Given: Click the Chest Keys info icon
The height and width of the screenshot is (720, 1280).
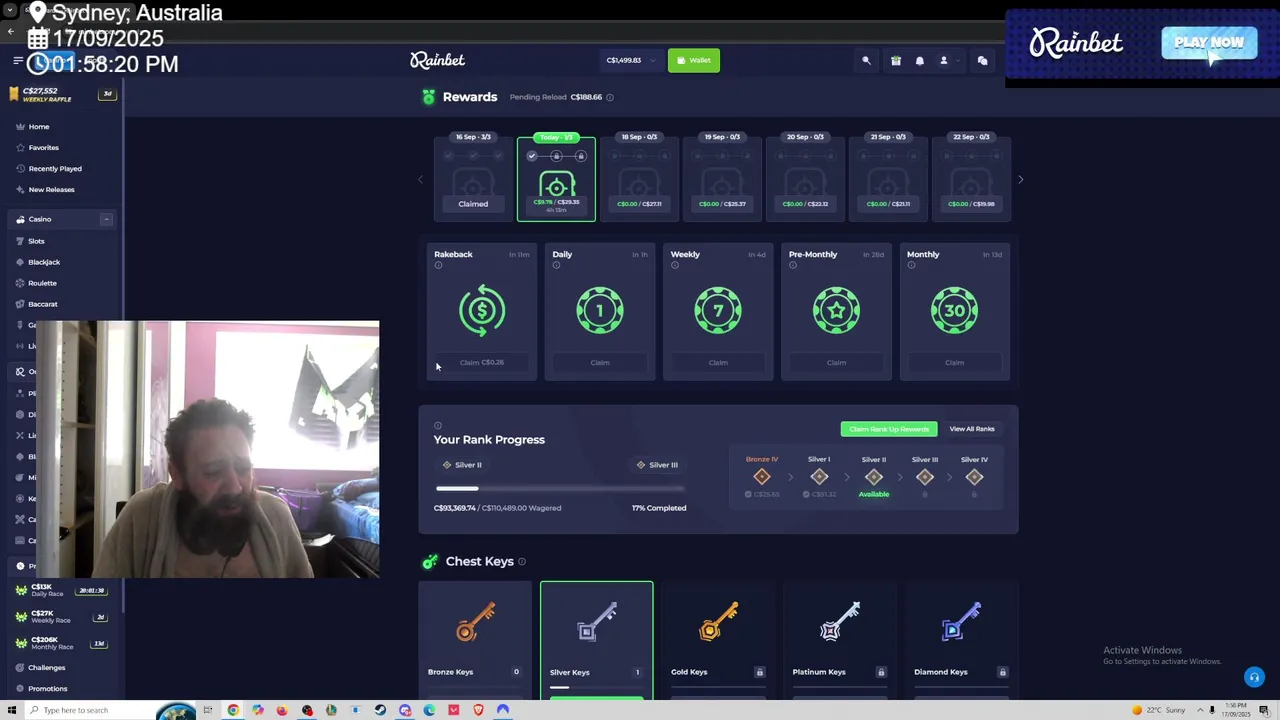Looking at the screenshot, I should click(522, 562).
